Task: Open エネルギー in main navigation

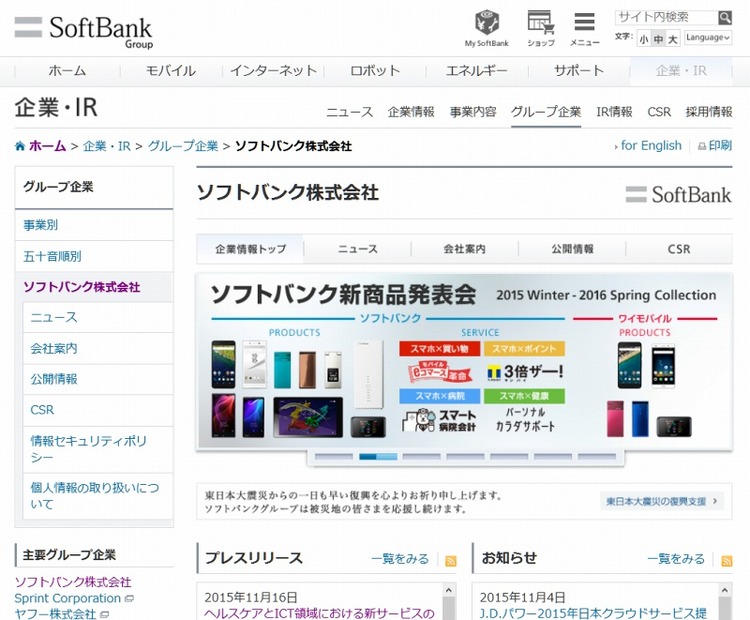Action: [476, 71]
